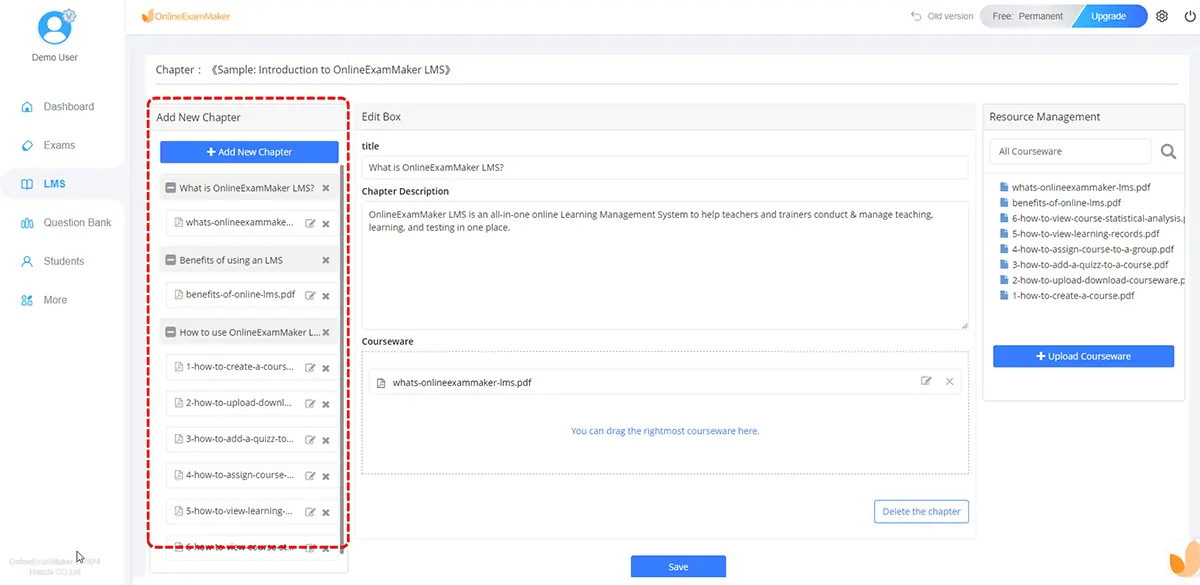
Task: Click the search magnifier in Resource Management
Action: (1168, 152)
